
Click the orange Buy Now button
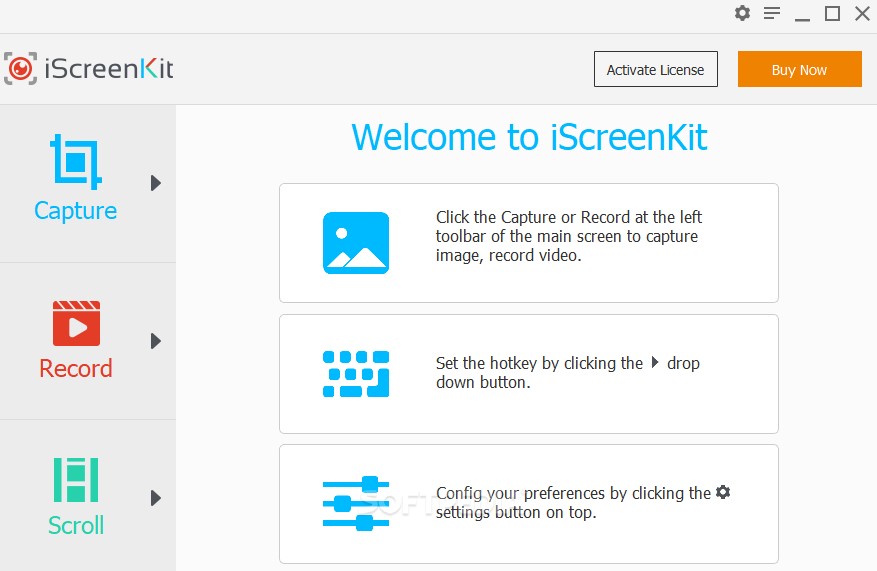(799, 69)
